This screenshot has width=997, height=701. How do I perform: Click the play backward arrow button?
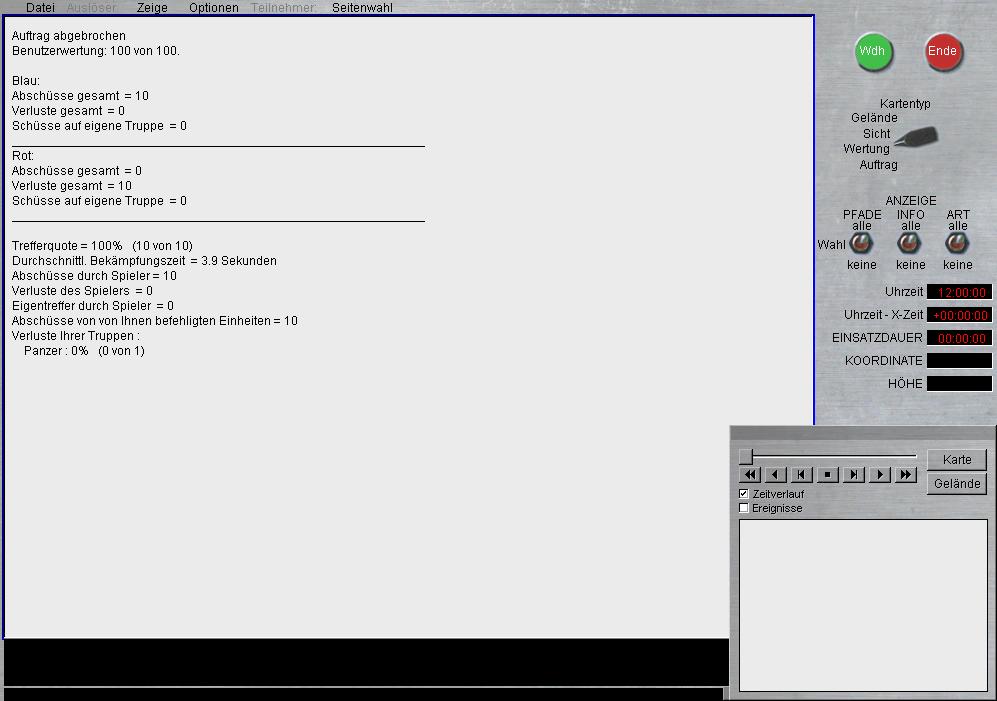pos(776,475)
